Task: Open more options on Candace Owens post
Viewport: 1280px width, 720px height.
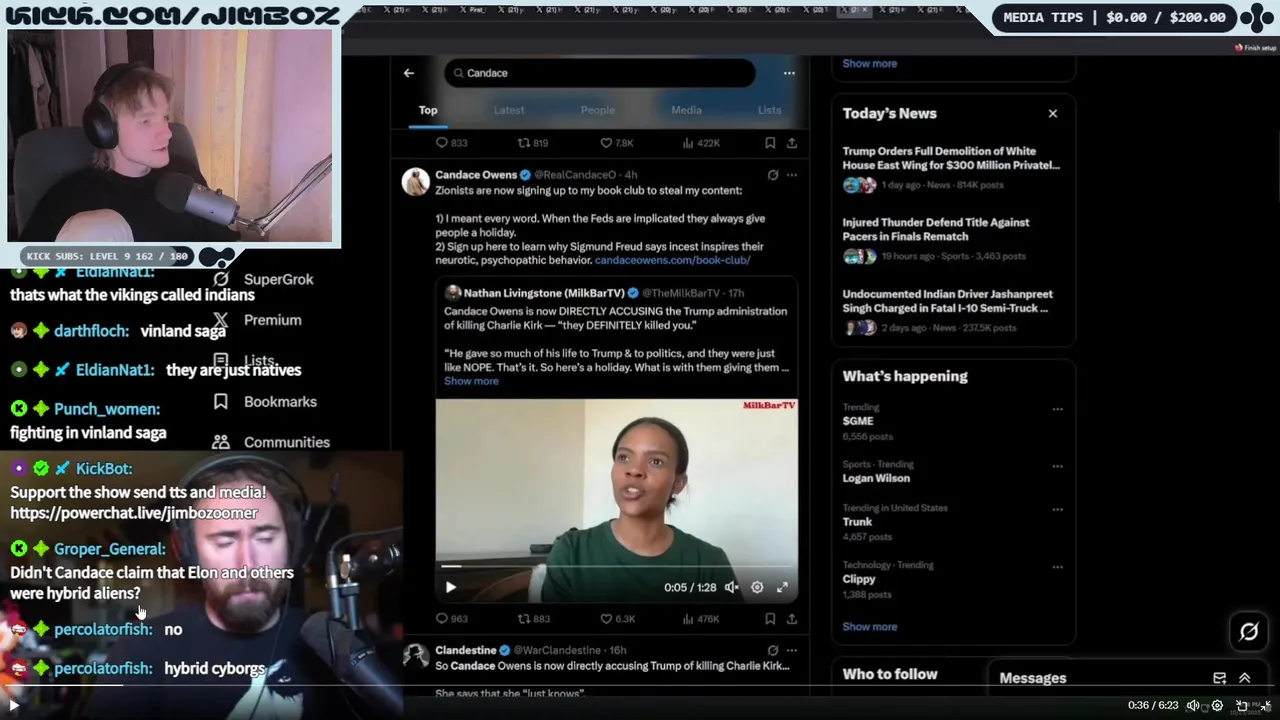Action: pyautogui.click(x=792, y=175)
